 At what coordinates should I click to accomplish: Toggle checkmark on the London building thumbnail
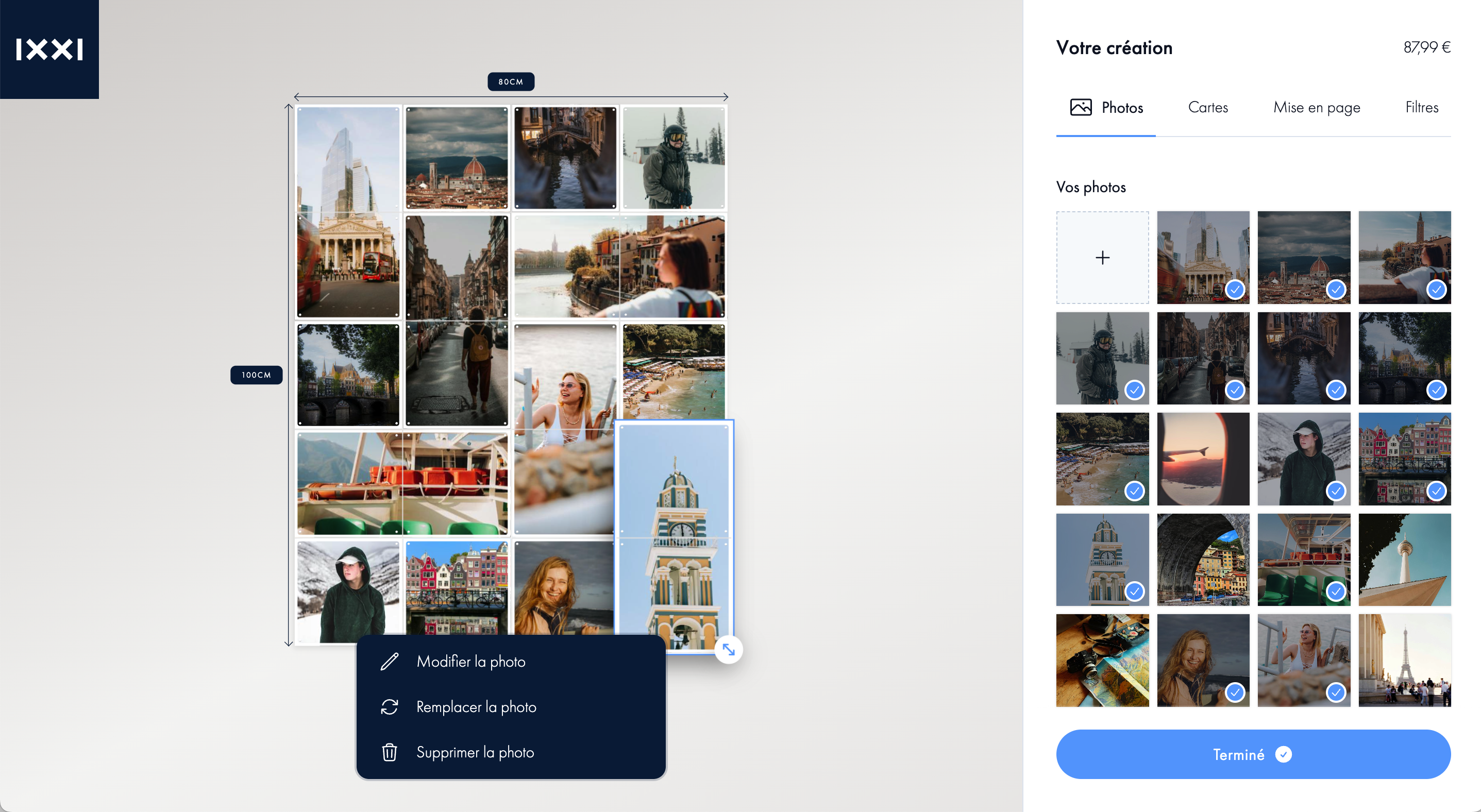(1235, 290)
